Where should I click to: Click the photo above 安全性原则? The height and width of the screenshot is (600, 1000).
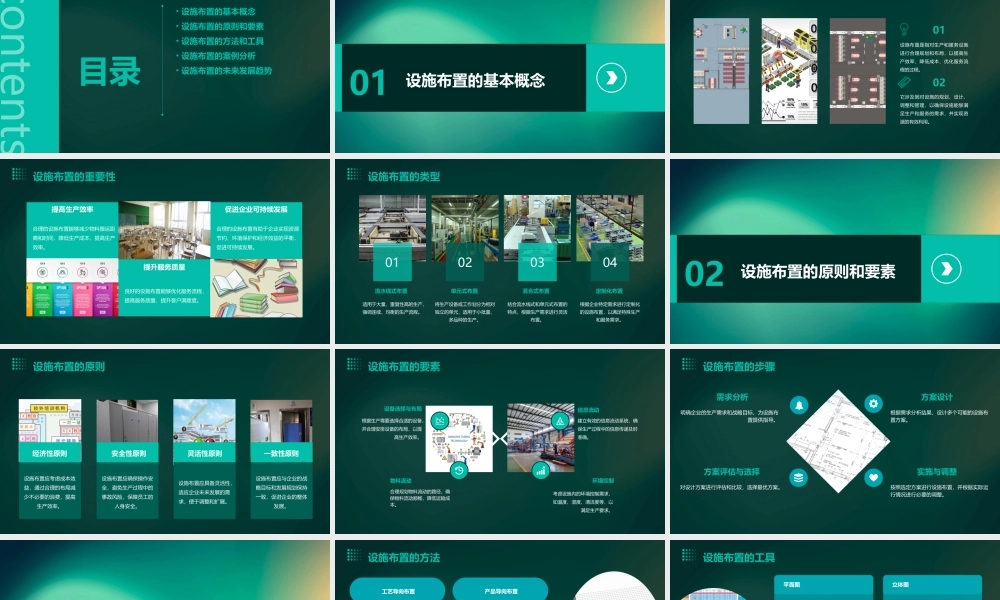(128, 421)
